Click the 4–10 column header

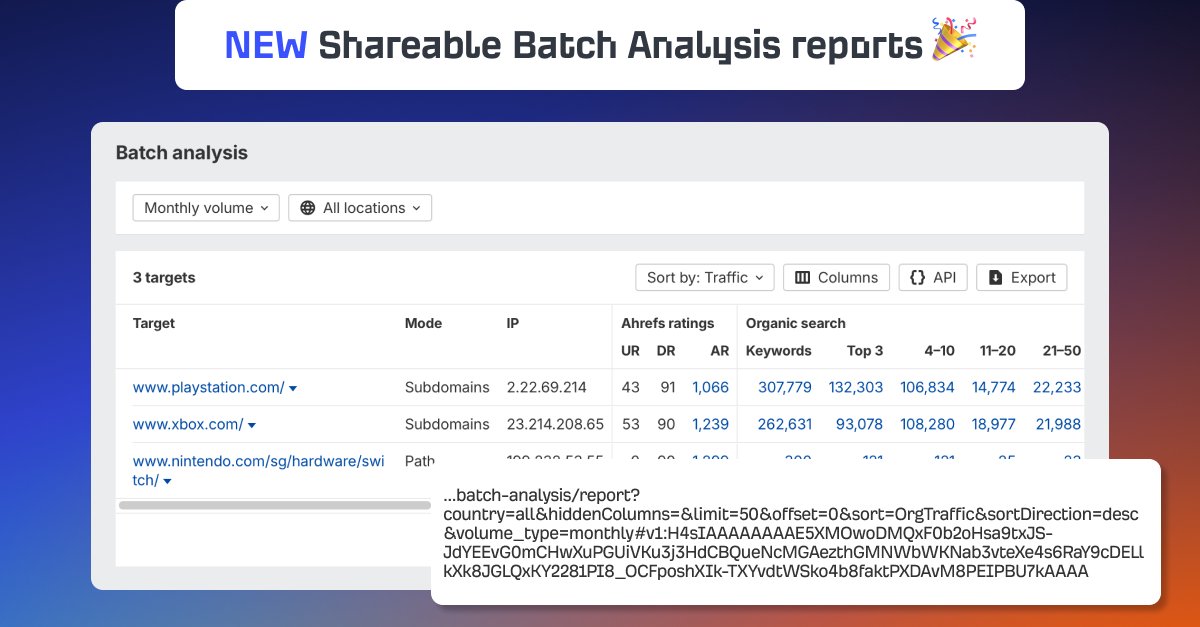[939, 351]
